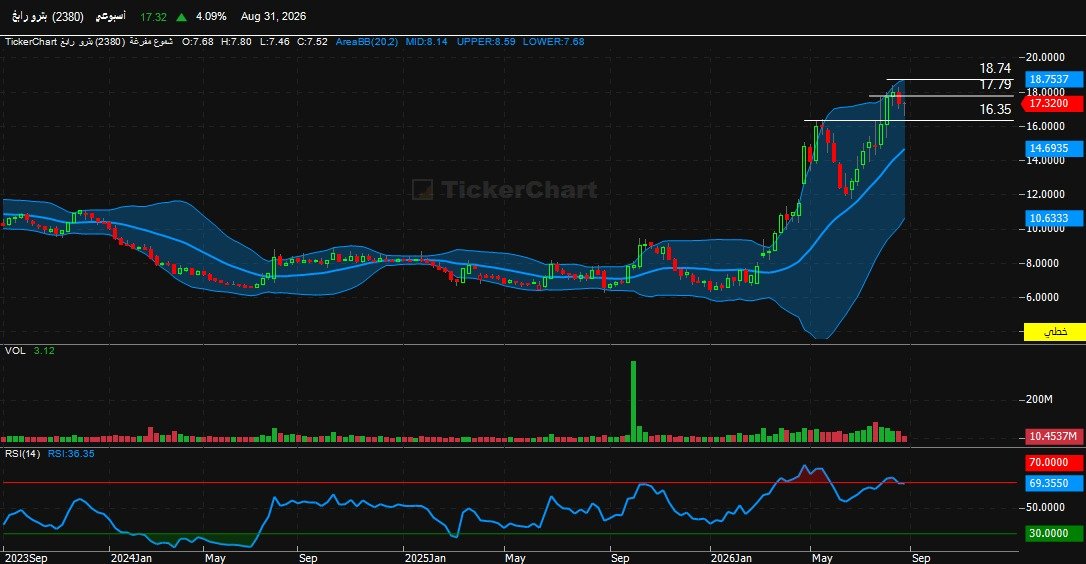Image resolution: width=1086 pixels, height=564 pixels.
Task: Click the C:7.52 close value
Action: coord(312,42)
